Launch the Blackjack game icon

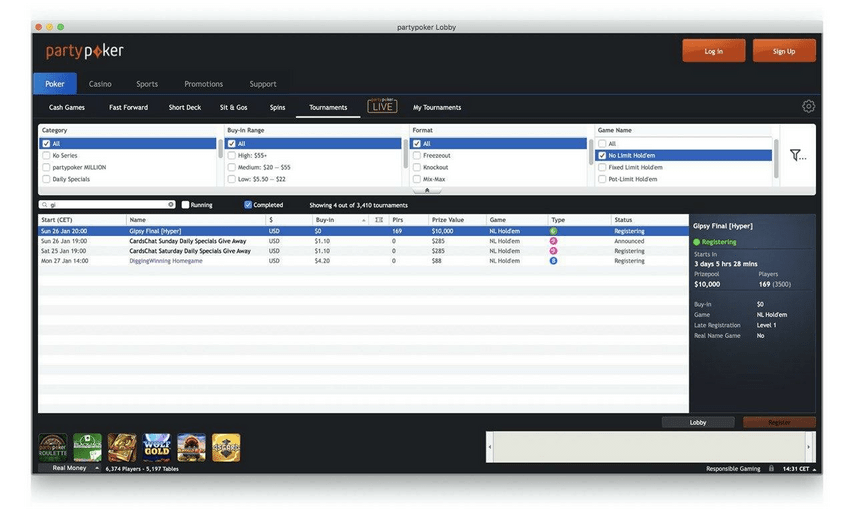click(x=87, y=447)
